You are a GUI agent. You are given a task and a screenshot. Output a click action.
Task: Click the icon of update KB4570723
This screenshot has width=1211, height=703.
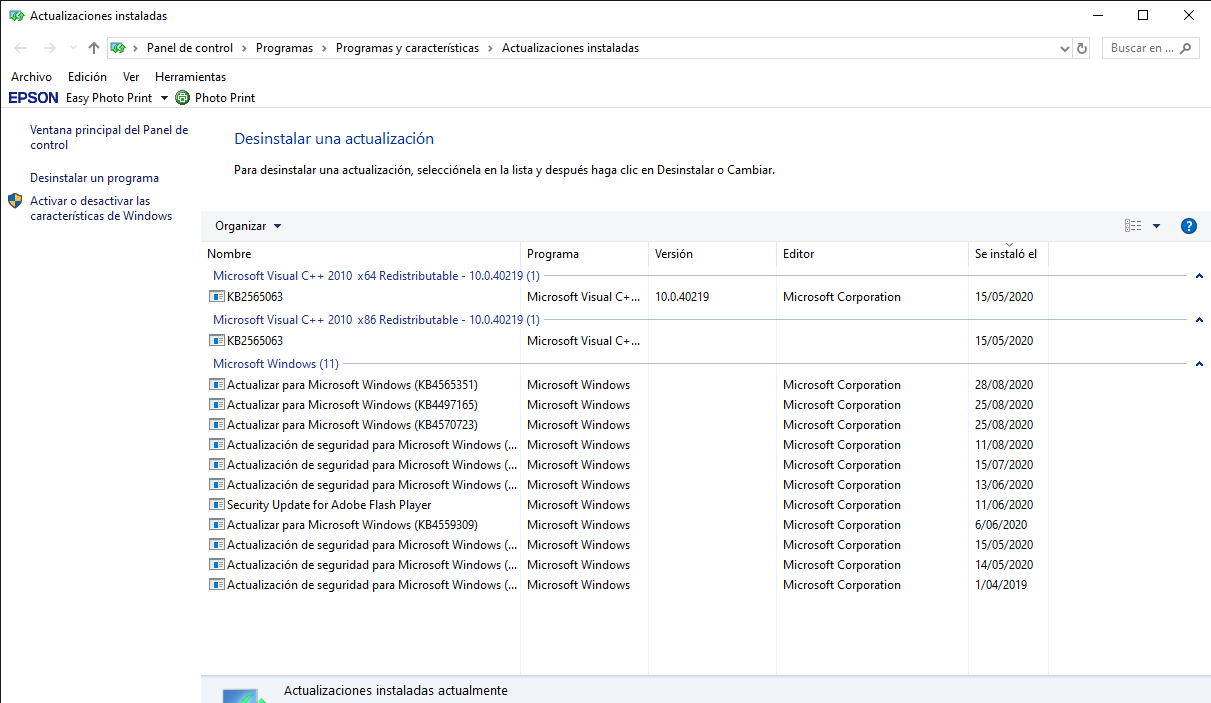pos(217,425)
